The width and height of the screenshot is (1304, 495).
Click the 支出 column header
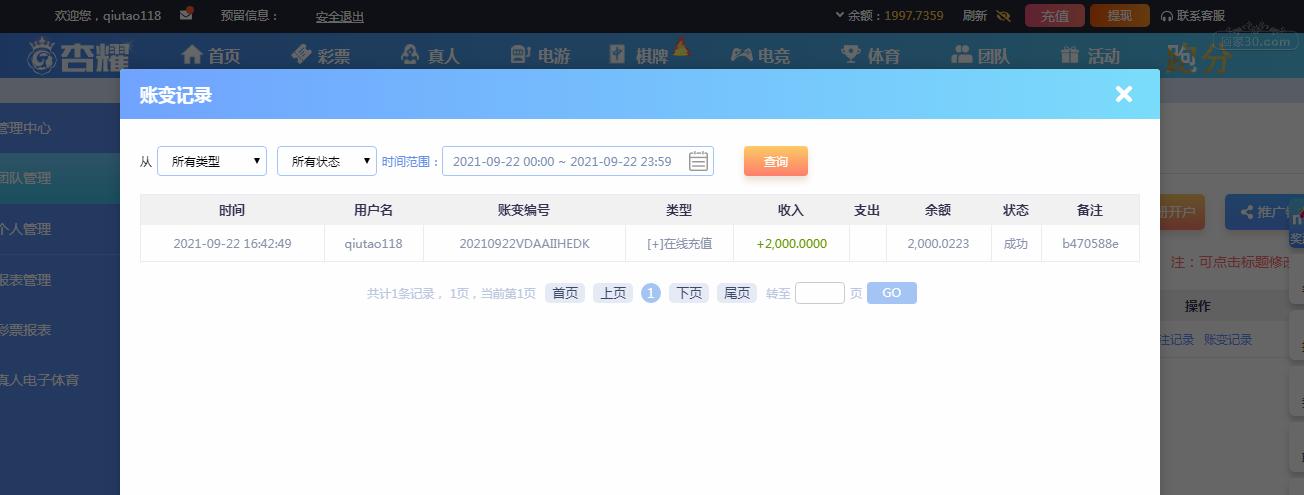coord(867,210)
